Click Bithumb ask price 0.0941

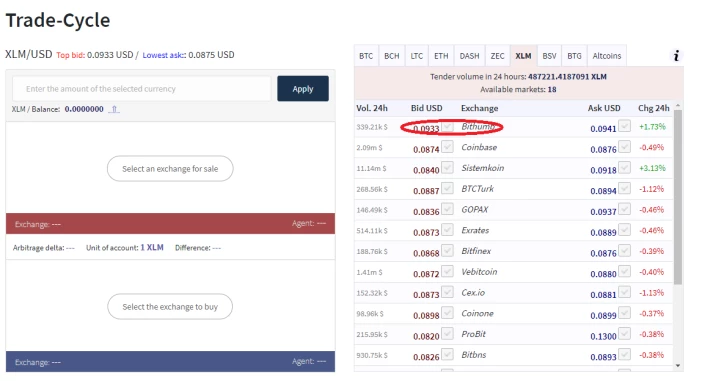[x=603, y=129]
